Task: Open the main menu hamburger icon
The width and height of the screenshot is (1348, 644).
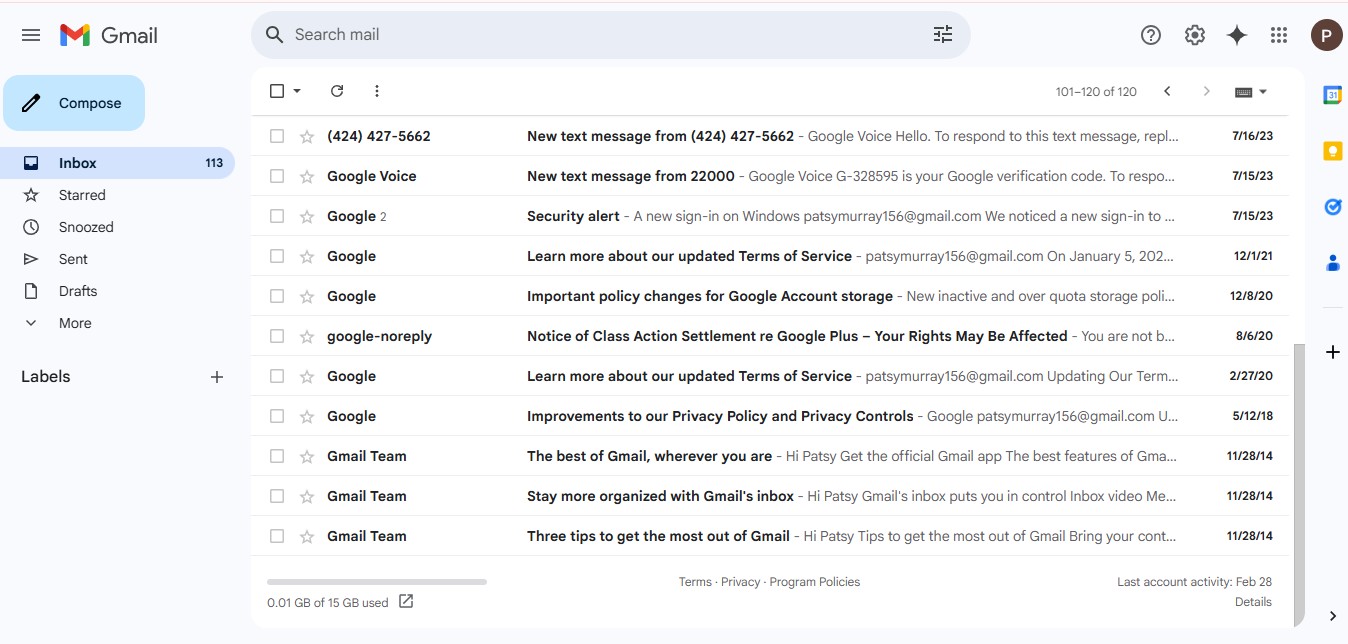Action: 31,35
